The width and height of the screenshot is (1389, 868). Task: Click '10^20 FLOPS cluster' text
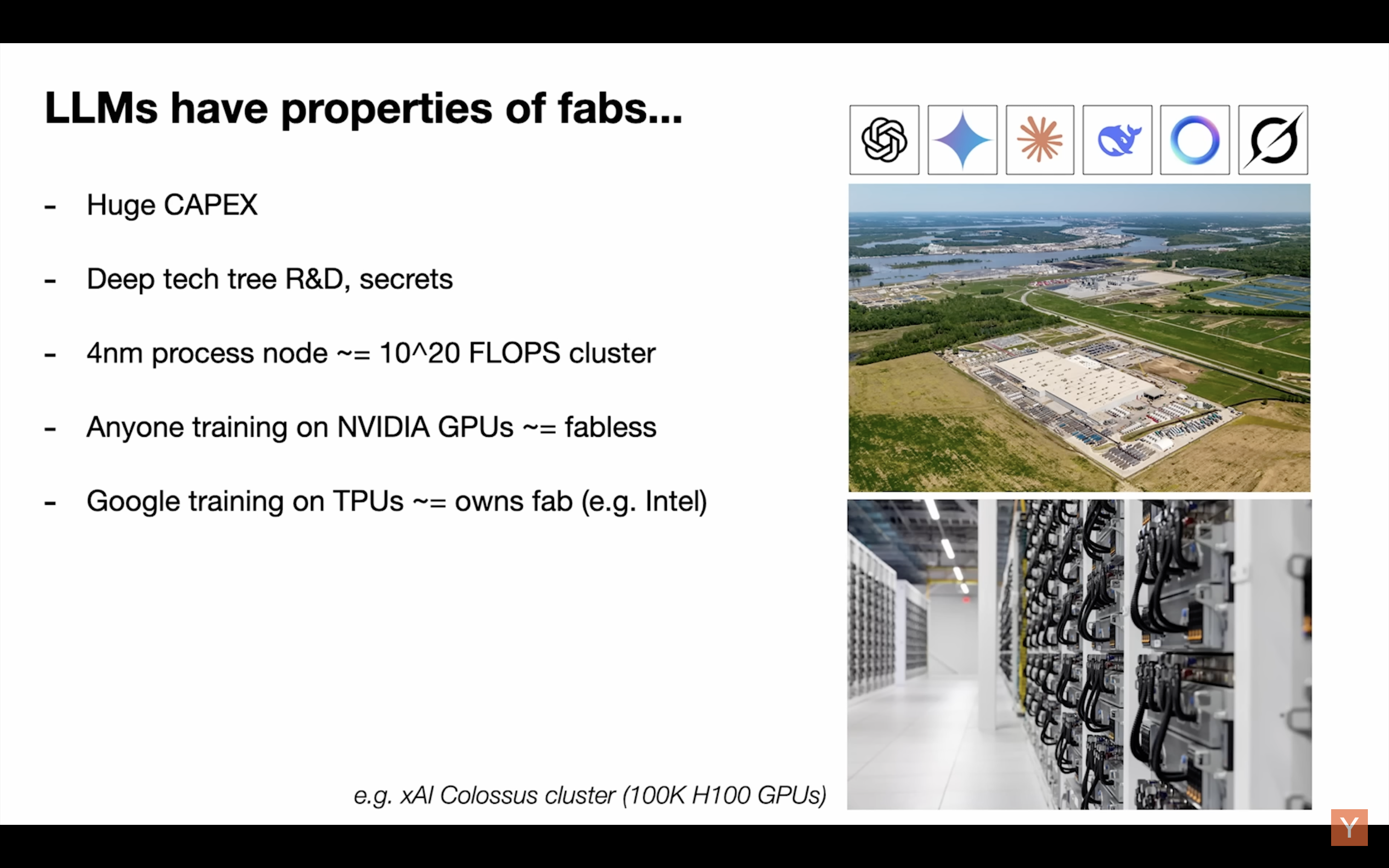click(x=517, y=353)
